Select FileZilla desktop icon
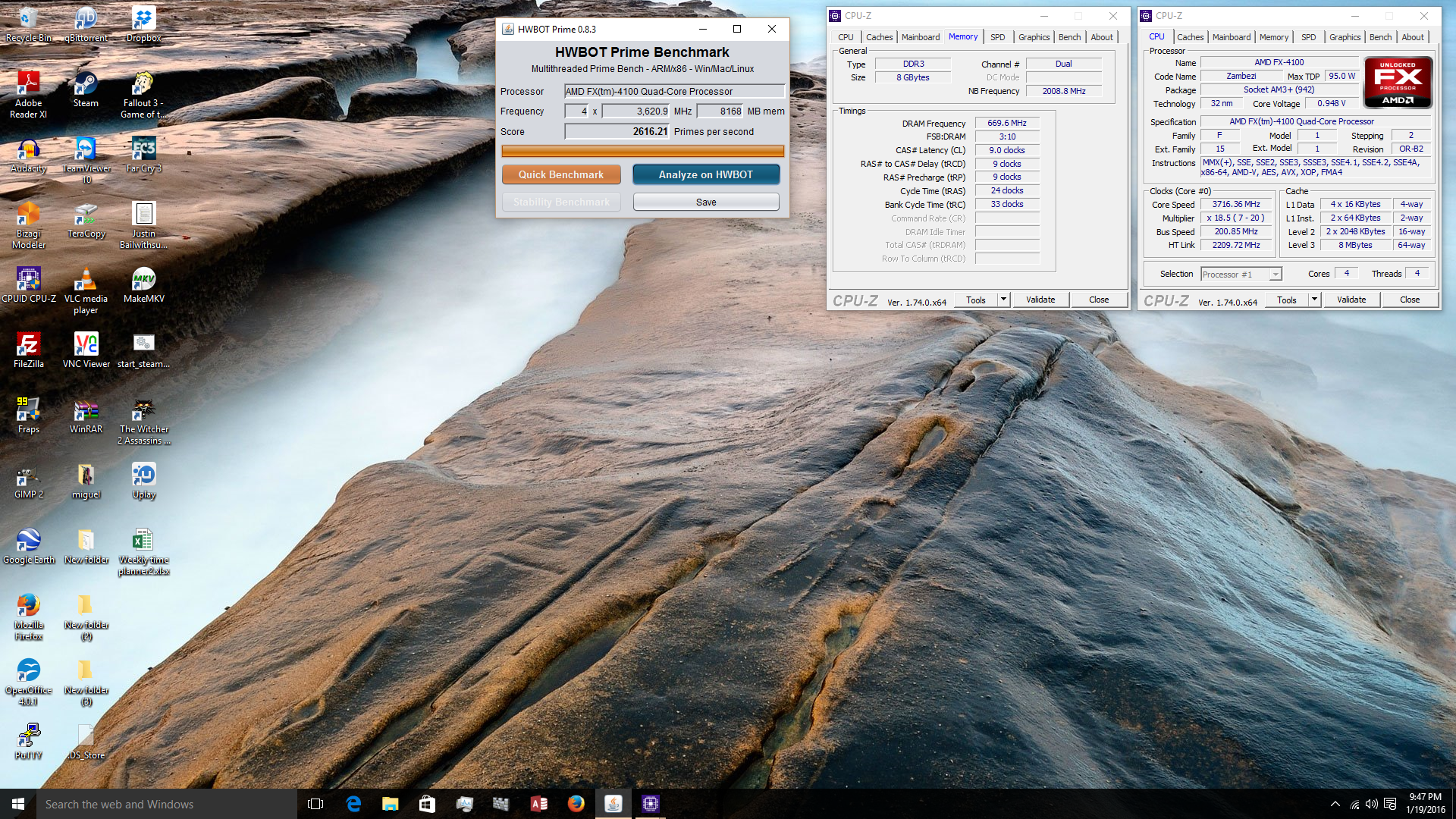1456x819 pixels. (29, 350)
